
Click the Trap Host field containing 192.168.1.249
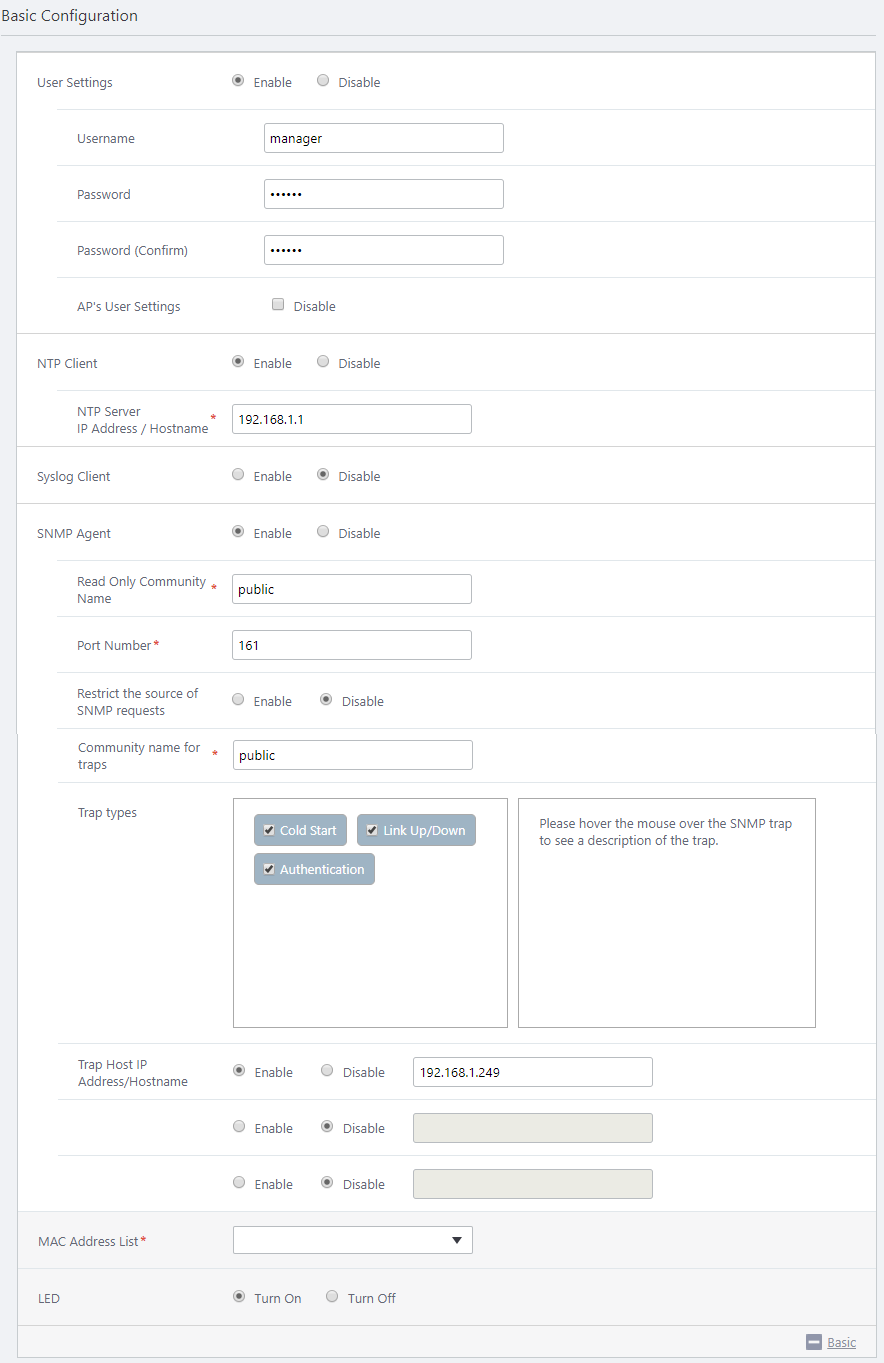pos(532,1072)
